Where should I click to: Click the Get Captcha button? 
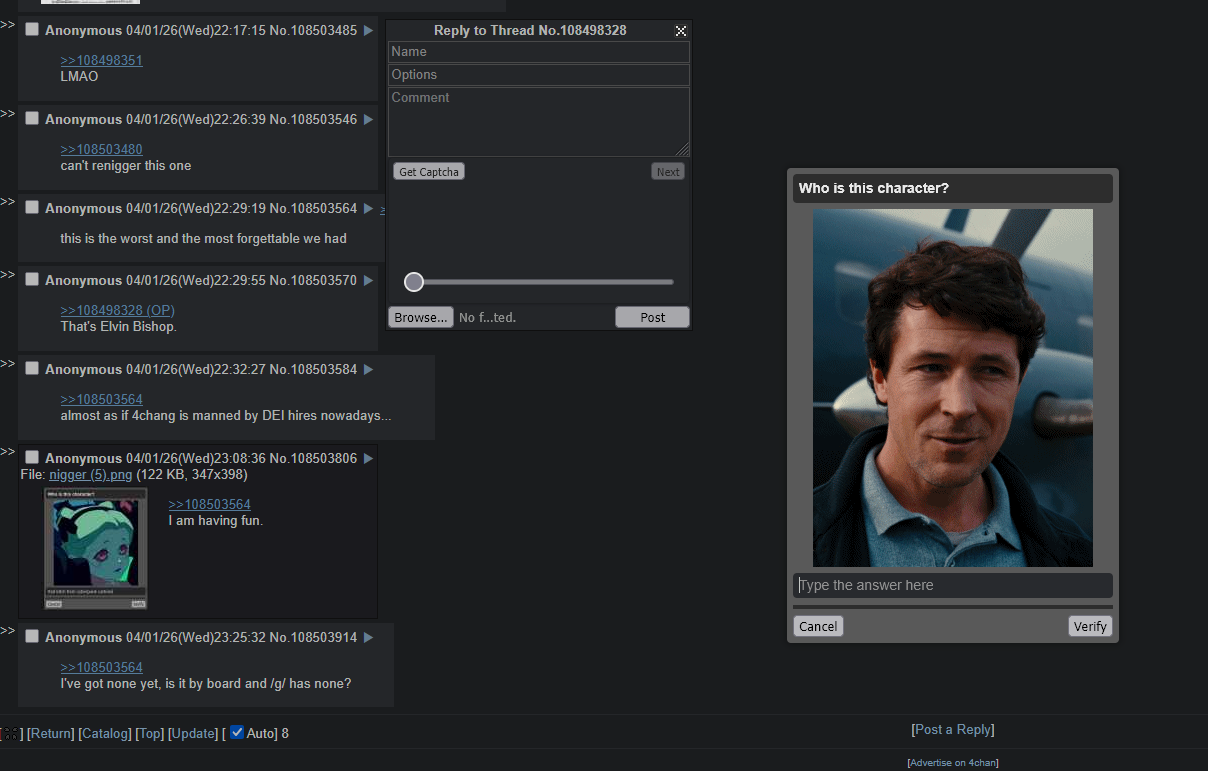429,172
